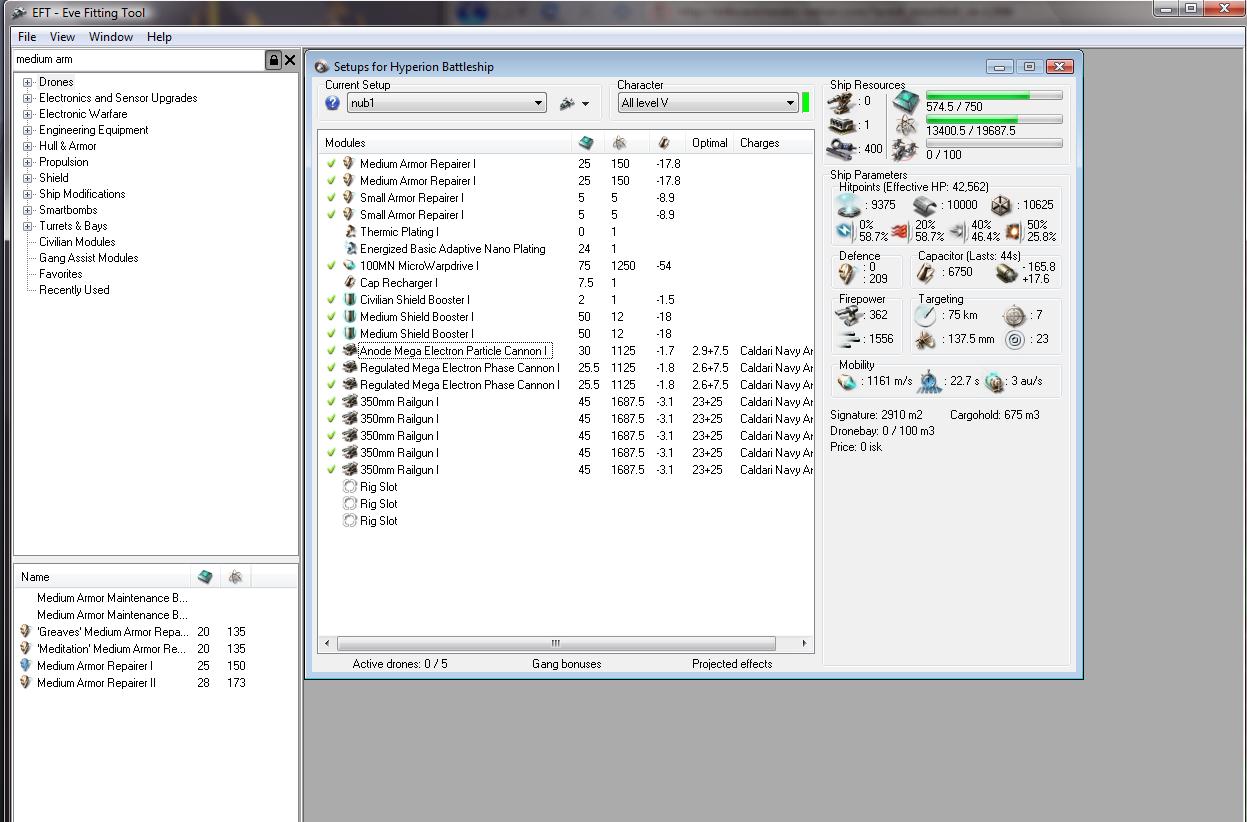Click the powergrid column header icon in Modules table
The height and width of the screenshot is (822, 1247).
click(619, 143)
